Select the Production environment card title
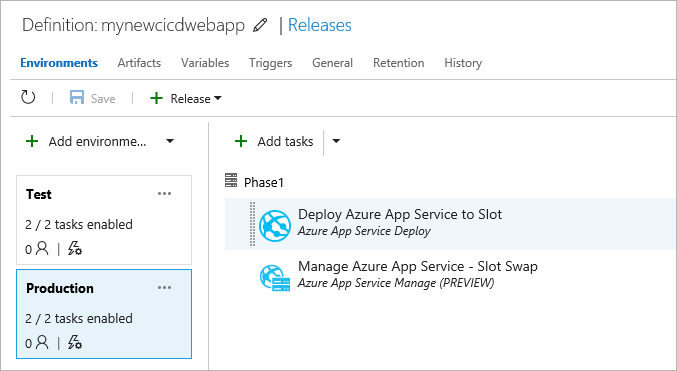 pos(60,289)
